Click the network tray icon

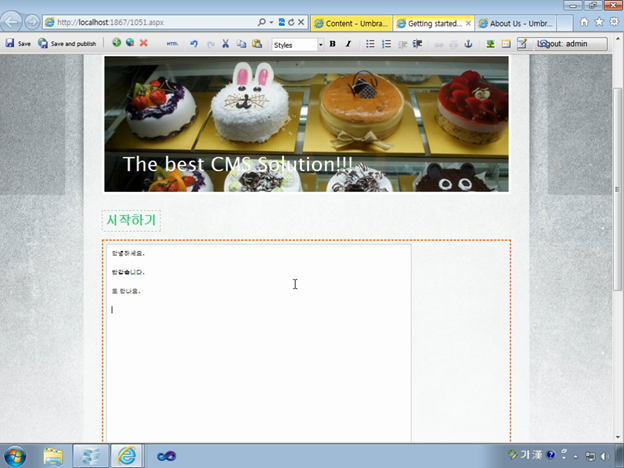tap(591, 456)
